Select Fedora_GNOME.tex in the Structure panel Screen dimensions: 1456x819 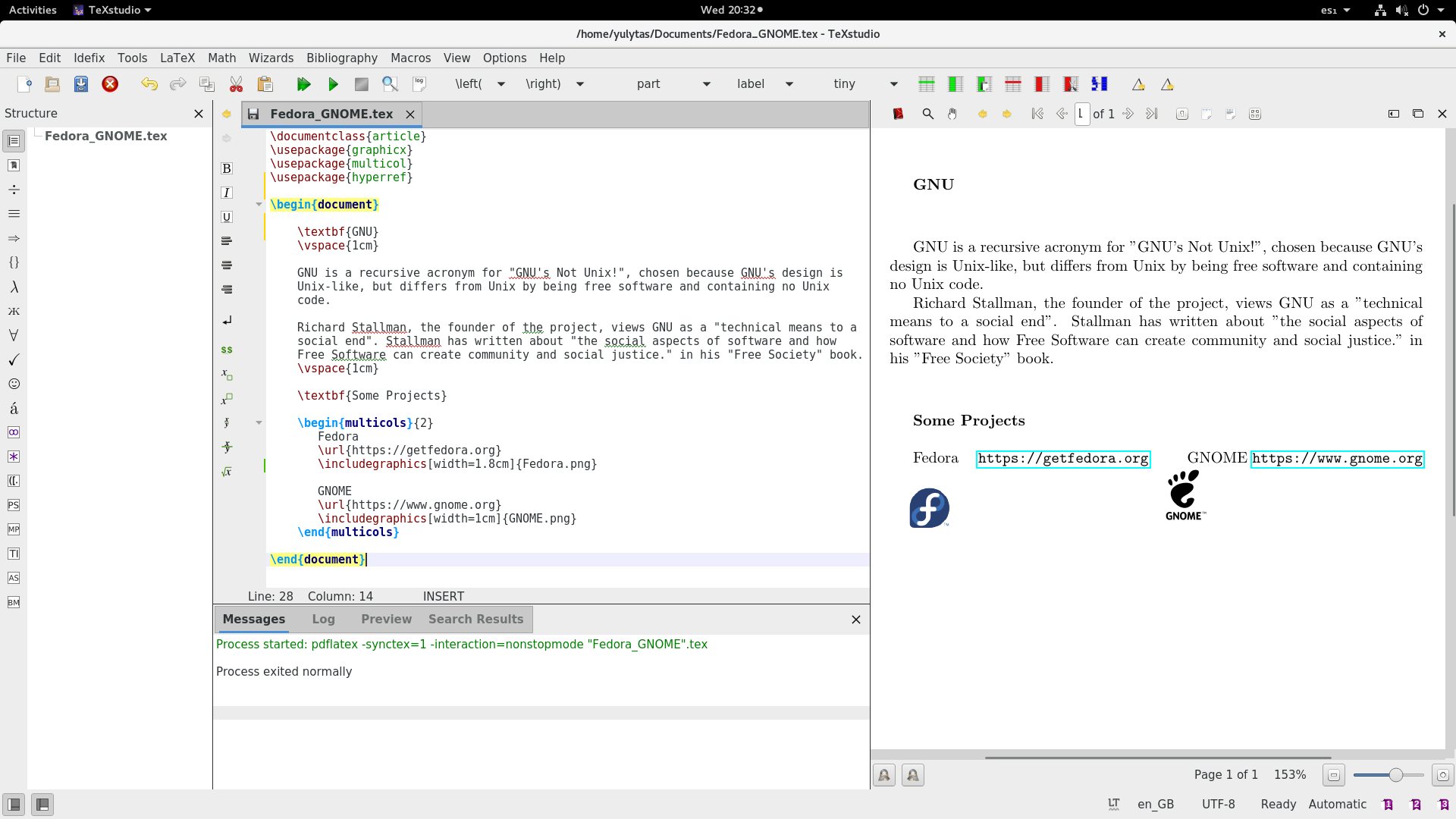[x=106, y=136]
